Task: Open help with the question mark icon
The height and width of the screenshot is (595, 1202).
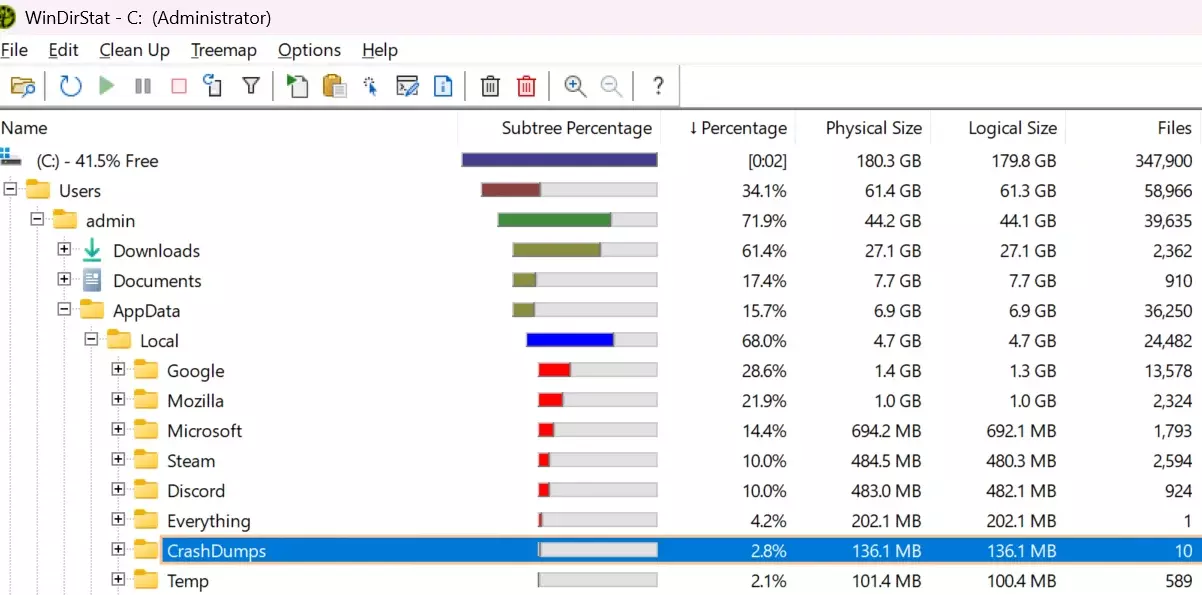Action: tap(658, 86)
